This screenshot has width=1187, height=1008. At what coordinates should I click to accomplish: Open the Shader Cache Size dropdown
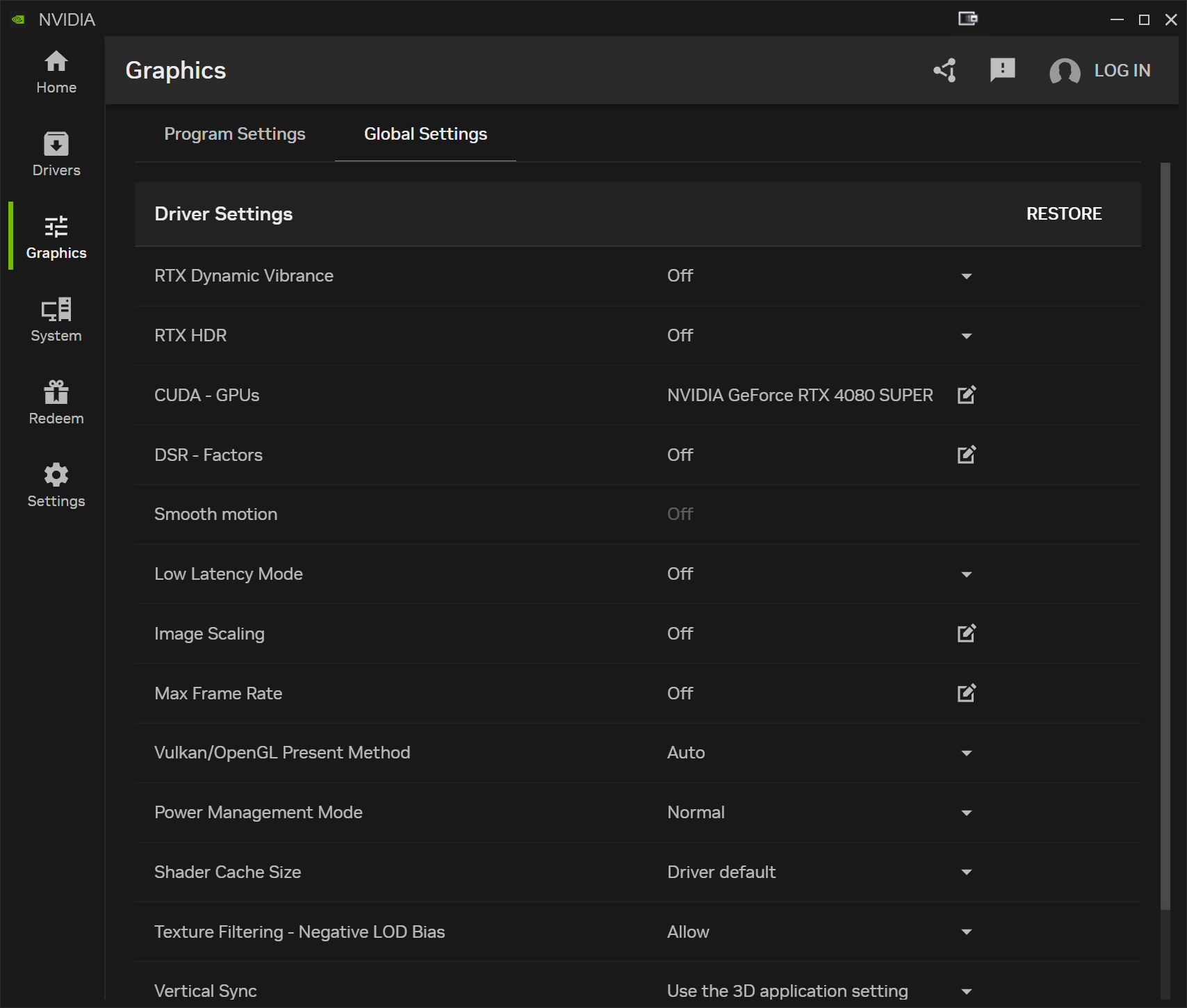[x=967, y=872]
